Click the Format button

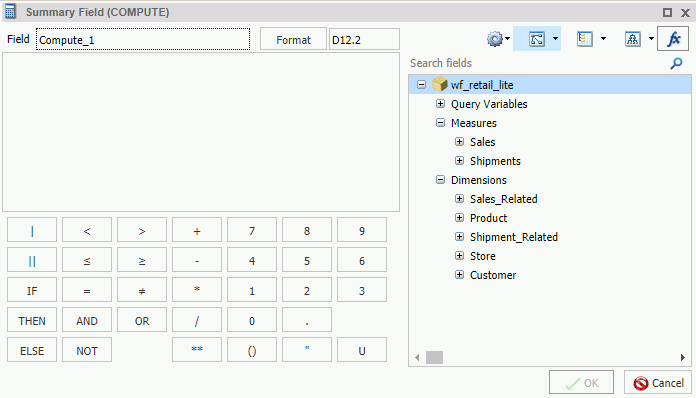pyautogui.click(x=293, y=39)
